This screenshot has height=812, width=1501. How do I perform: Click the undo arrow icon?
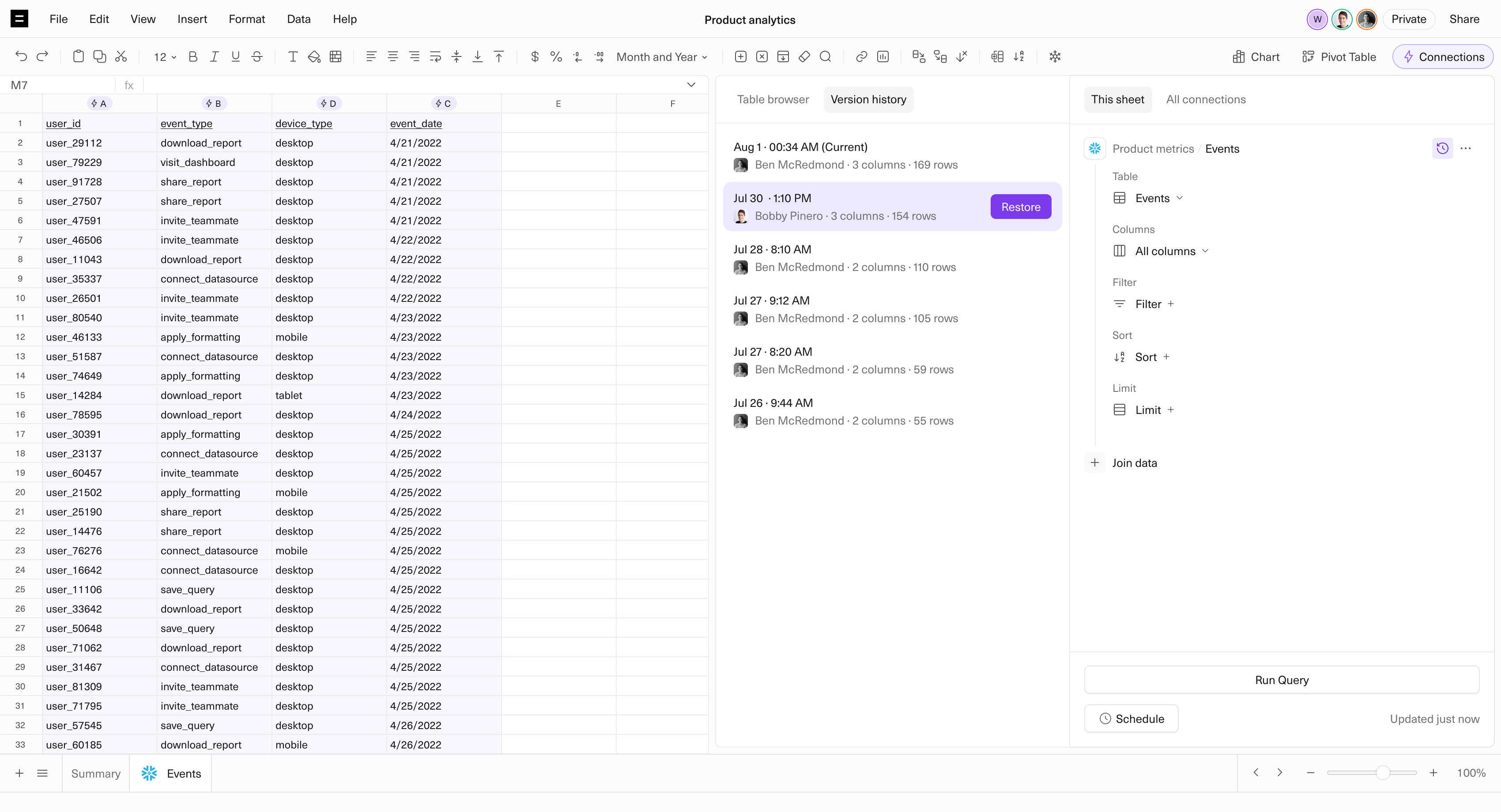pyautogui.click(x=21, y=56)
